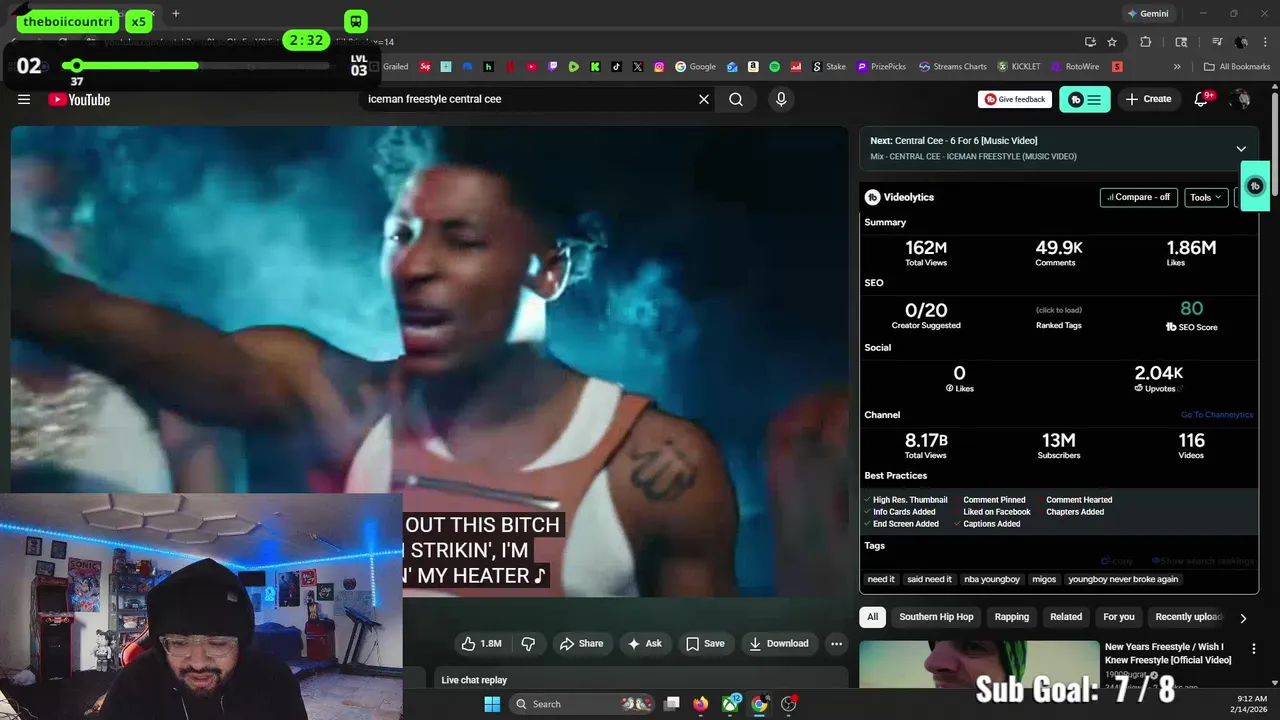Screen dimensions: 1280x720
Task: Clear the search box with the X icon
Action: point(704,99)
